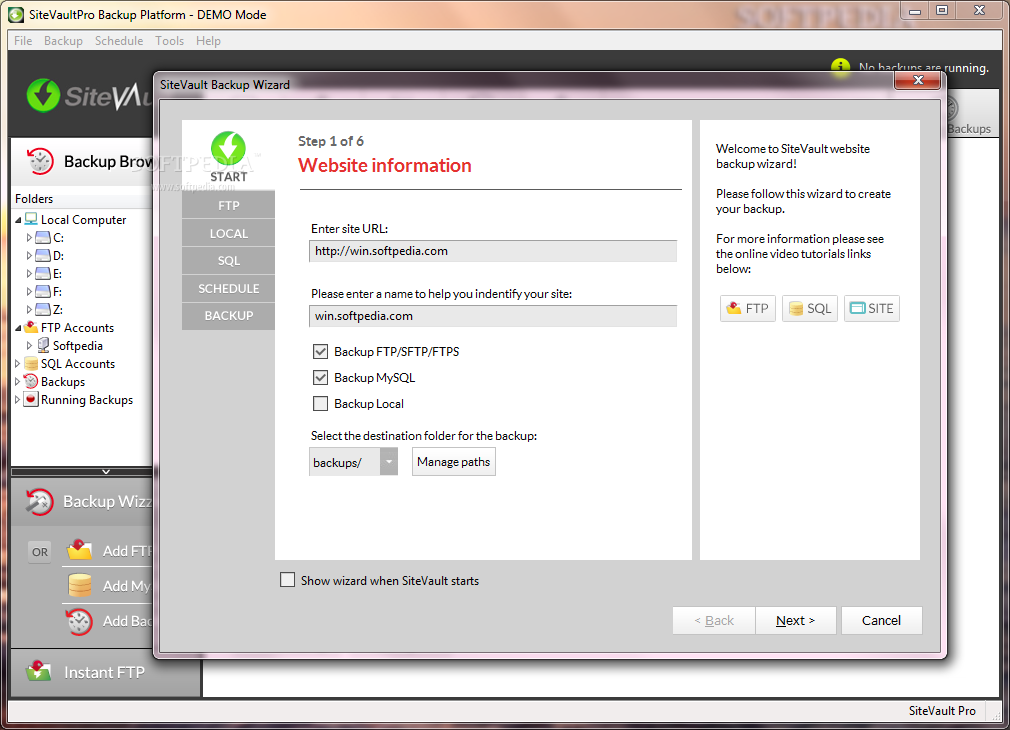
Task: Check the Backup Local checkbox
Action: click(x=320, y=404)
